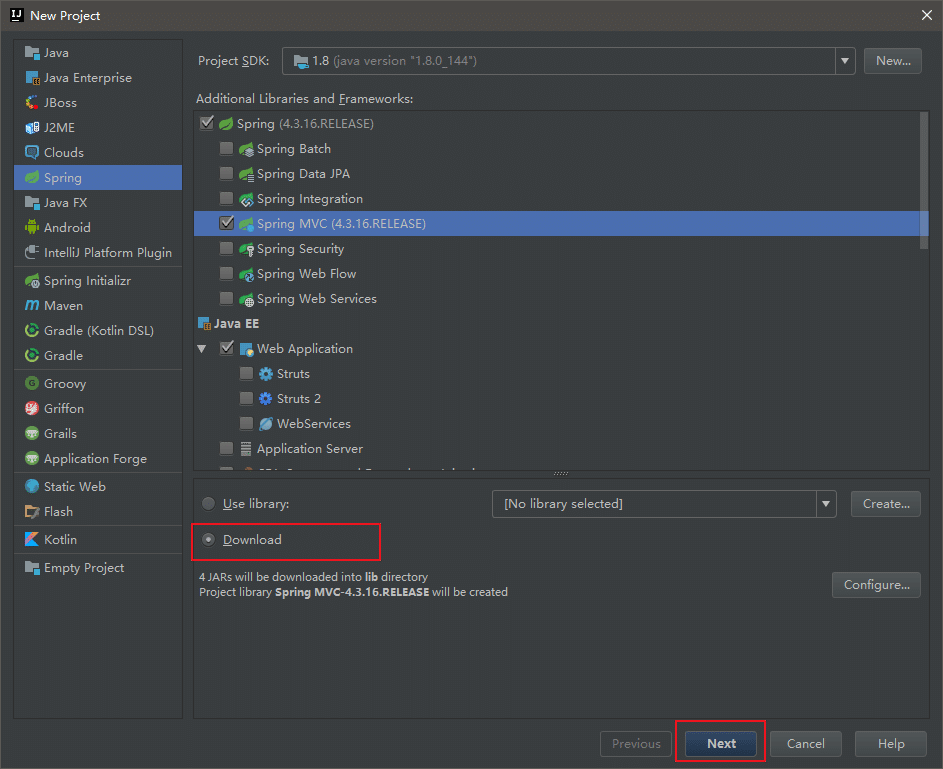Enable the Spring Data JPA checkbox

click(x=227, y=174)
